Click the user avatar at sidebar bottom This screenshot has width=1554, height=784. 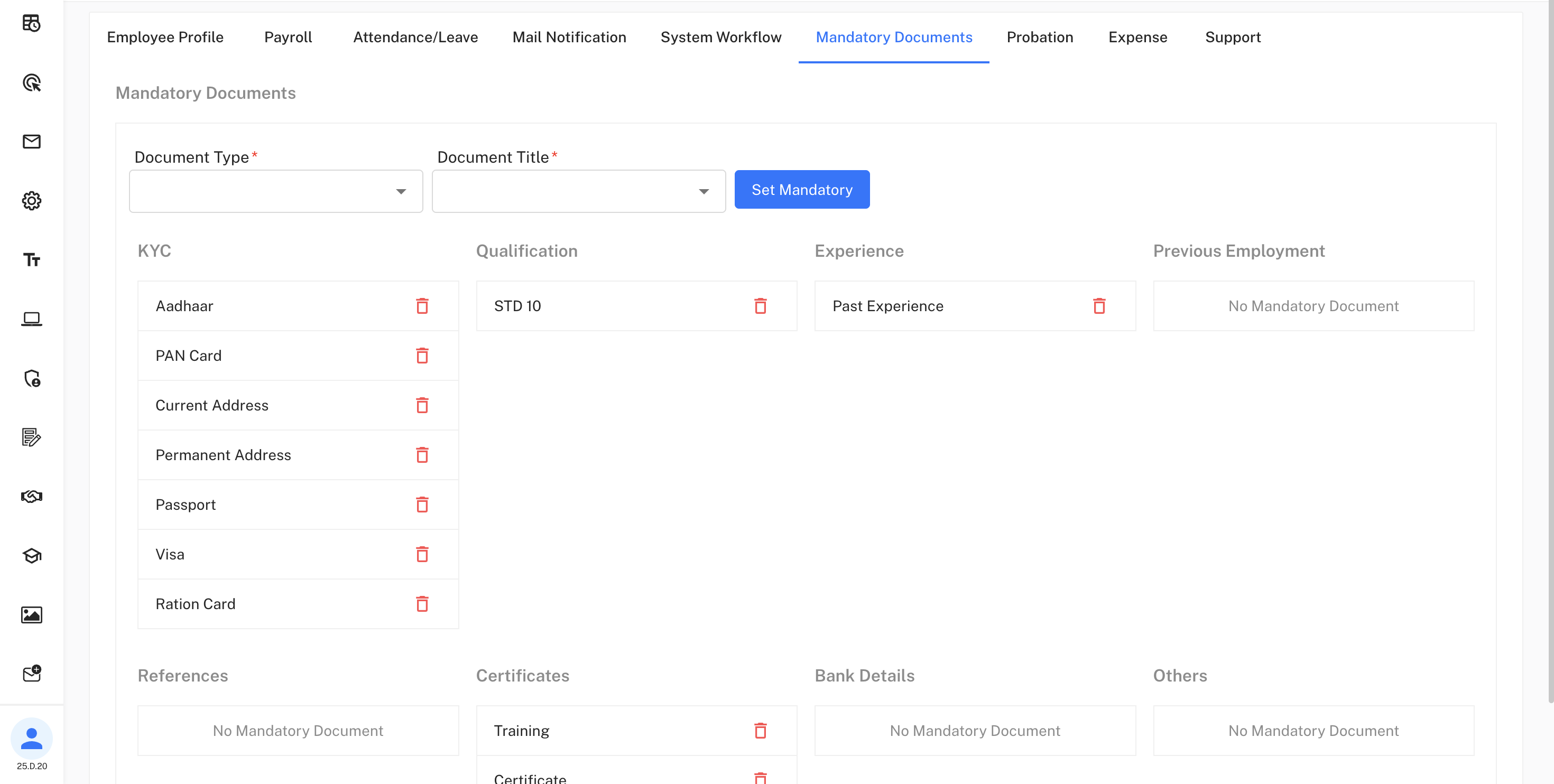(31, 738)
